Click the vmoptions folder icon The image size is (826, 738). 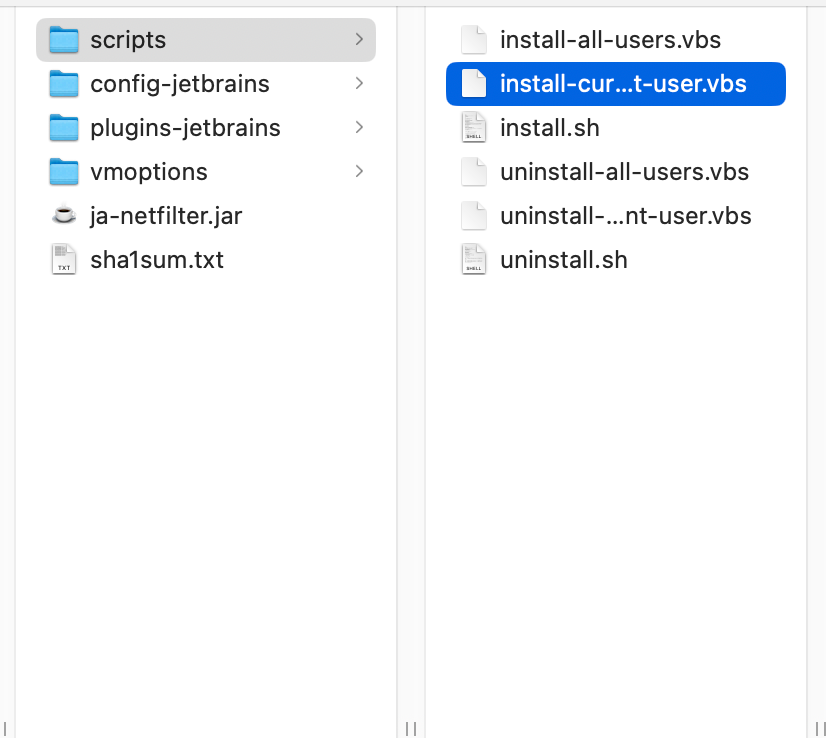point(64,172)
